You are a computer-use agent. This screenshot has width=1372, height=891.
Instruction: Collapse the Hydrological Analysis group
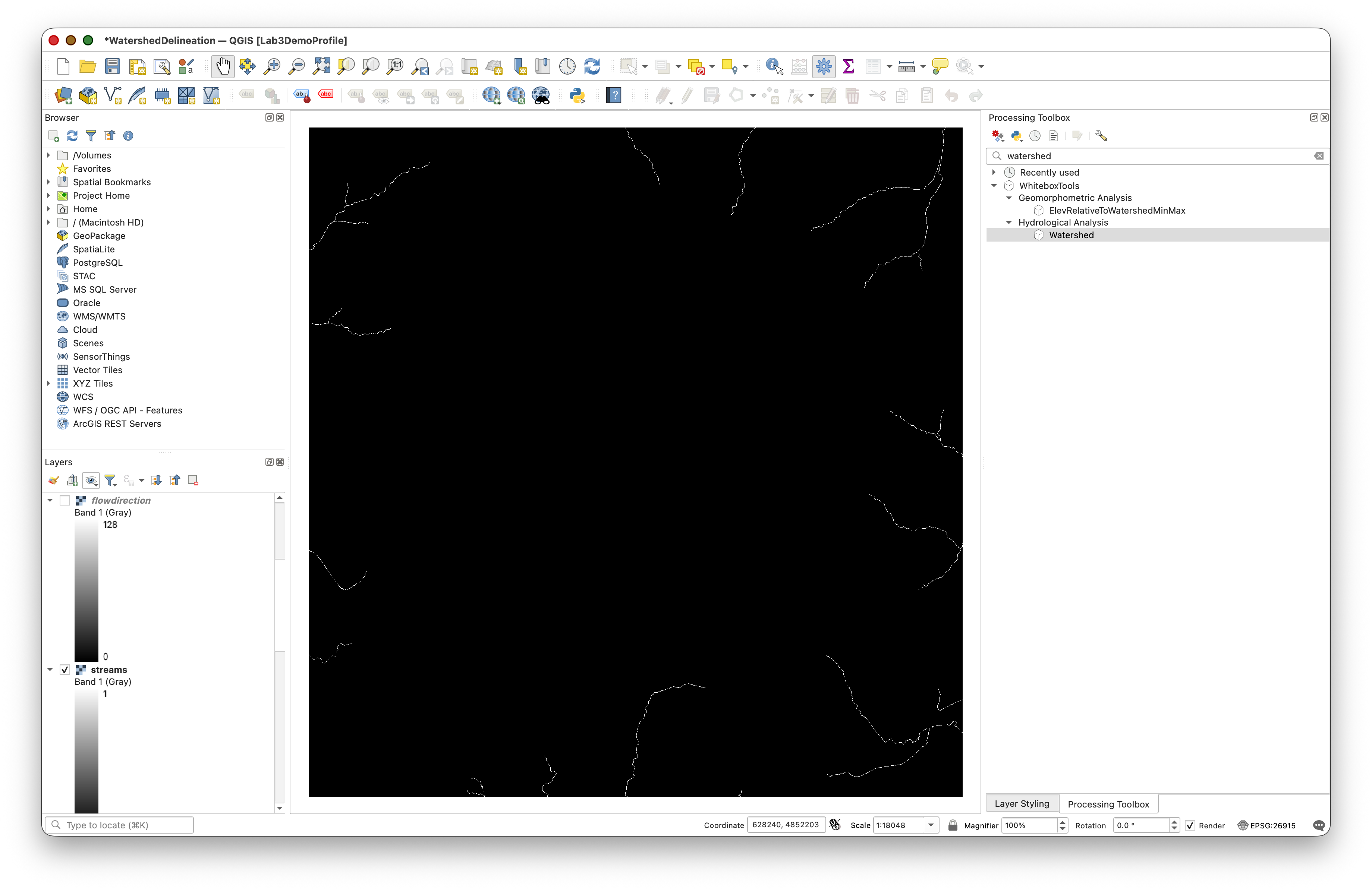click(x=1009, y=223)
